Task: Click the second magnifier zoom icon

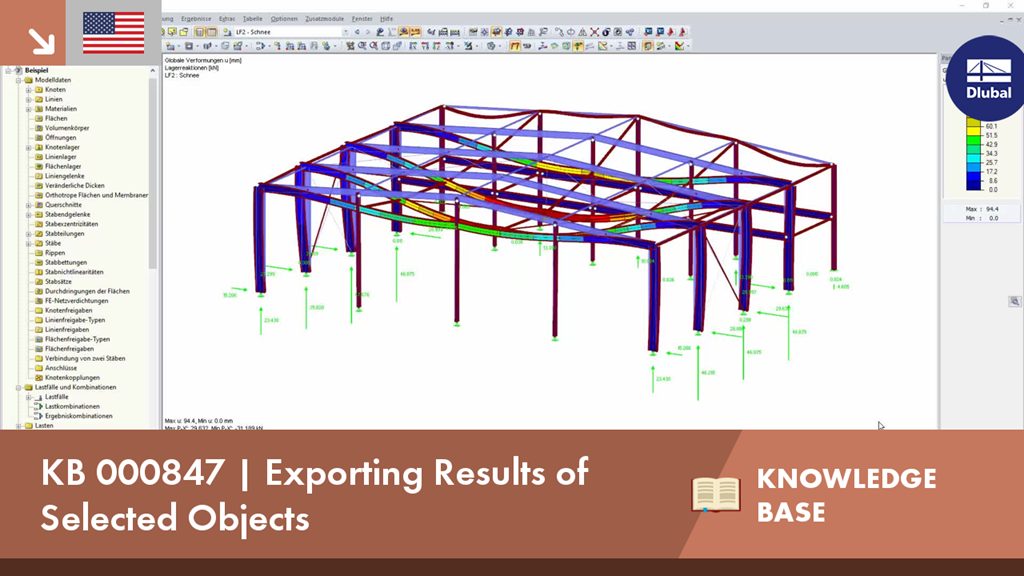Action: [374, 46]
